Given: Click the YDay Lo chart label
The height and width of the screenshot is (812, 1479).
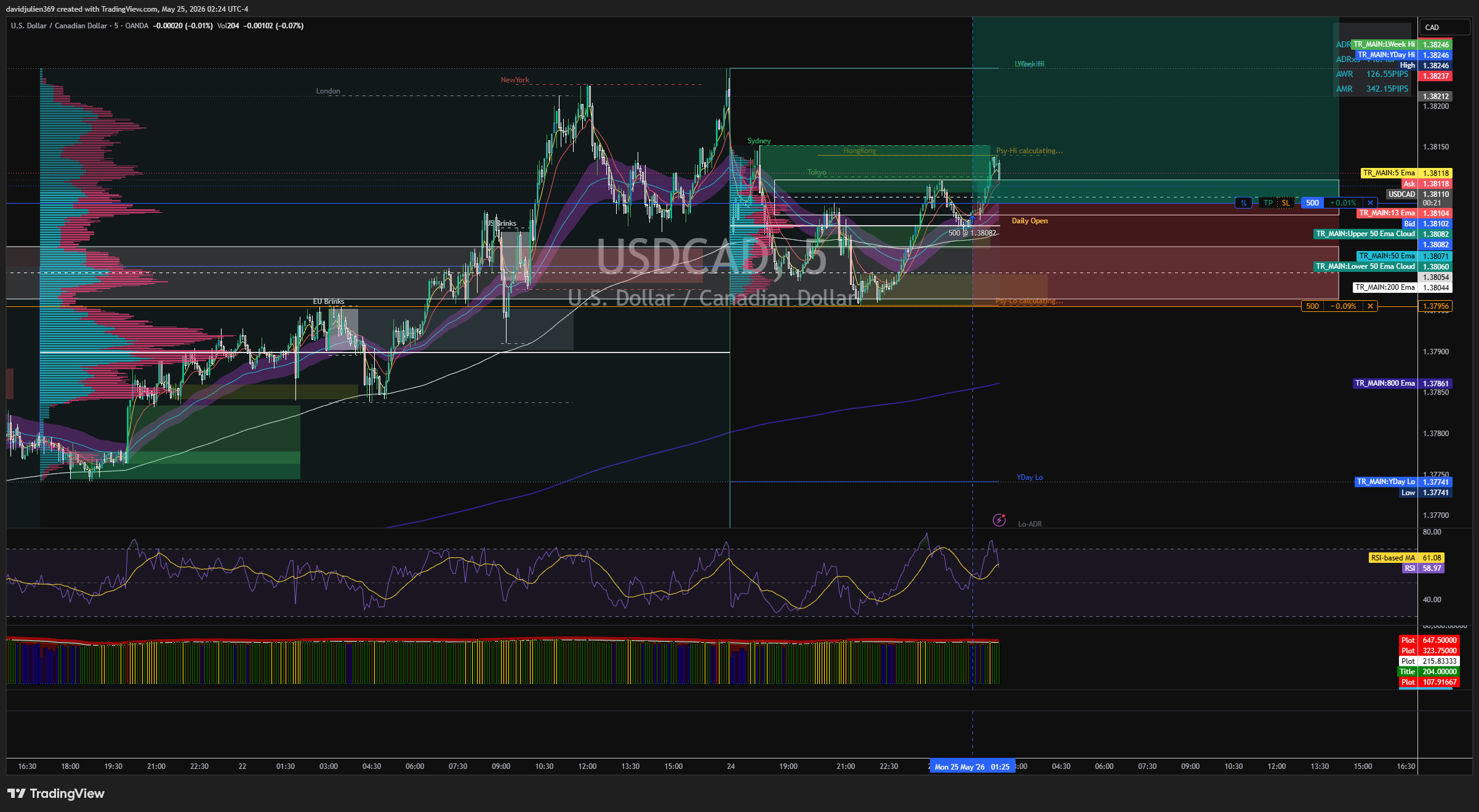Looking at the screenshot, I should coord(1030,478).
